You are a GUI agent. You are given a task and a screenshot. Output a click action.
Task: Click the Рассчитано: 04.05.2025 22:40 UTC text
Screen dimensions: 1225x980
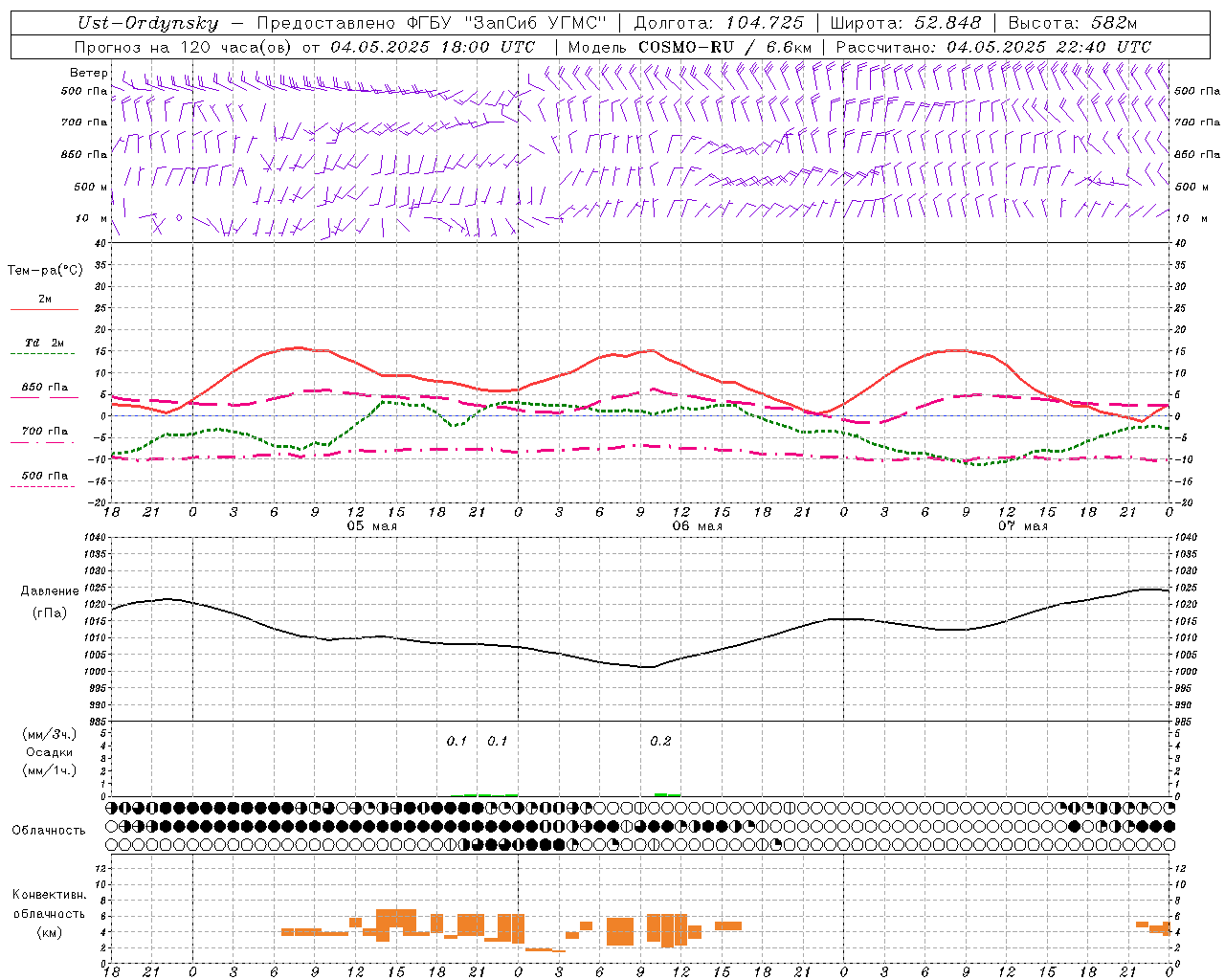coord(993,47)
